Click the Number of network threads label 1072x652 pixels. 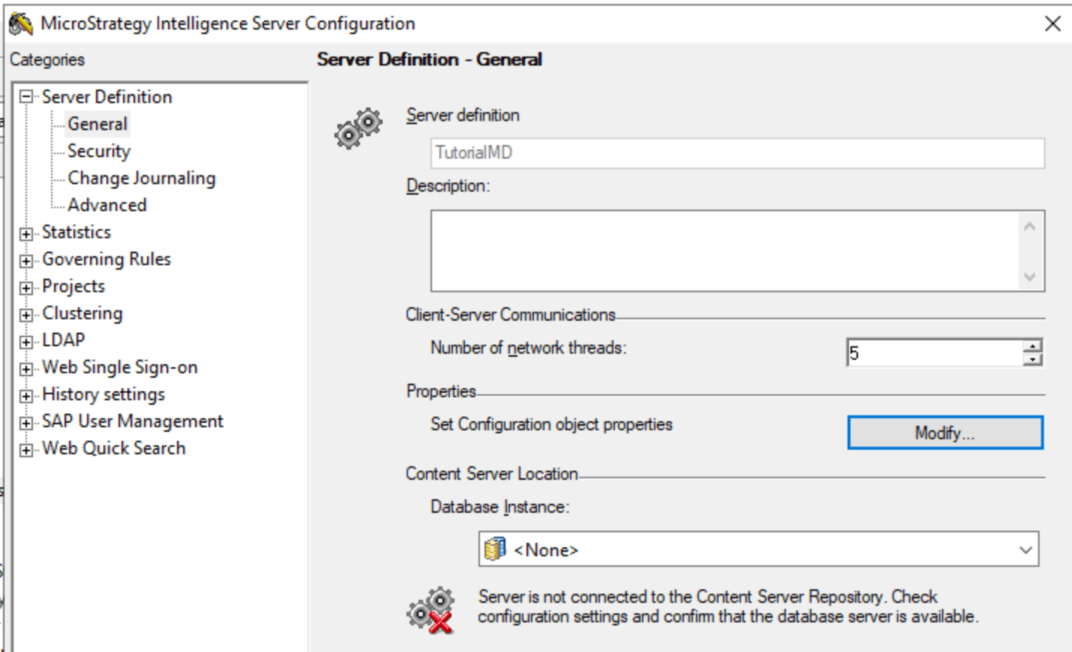(528, 348)
